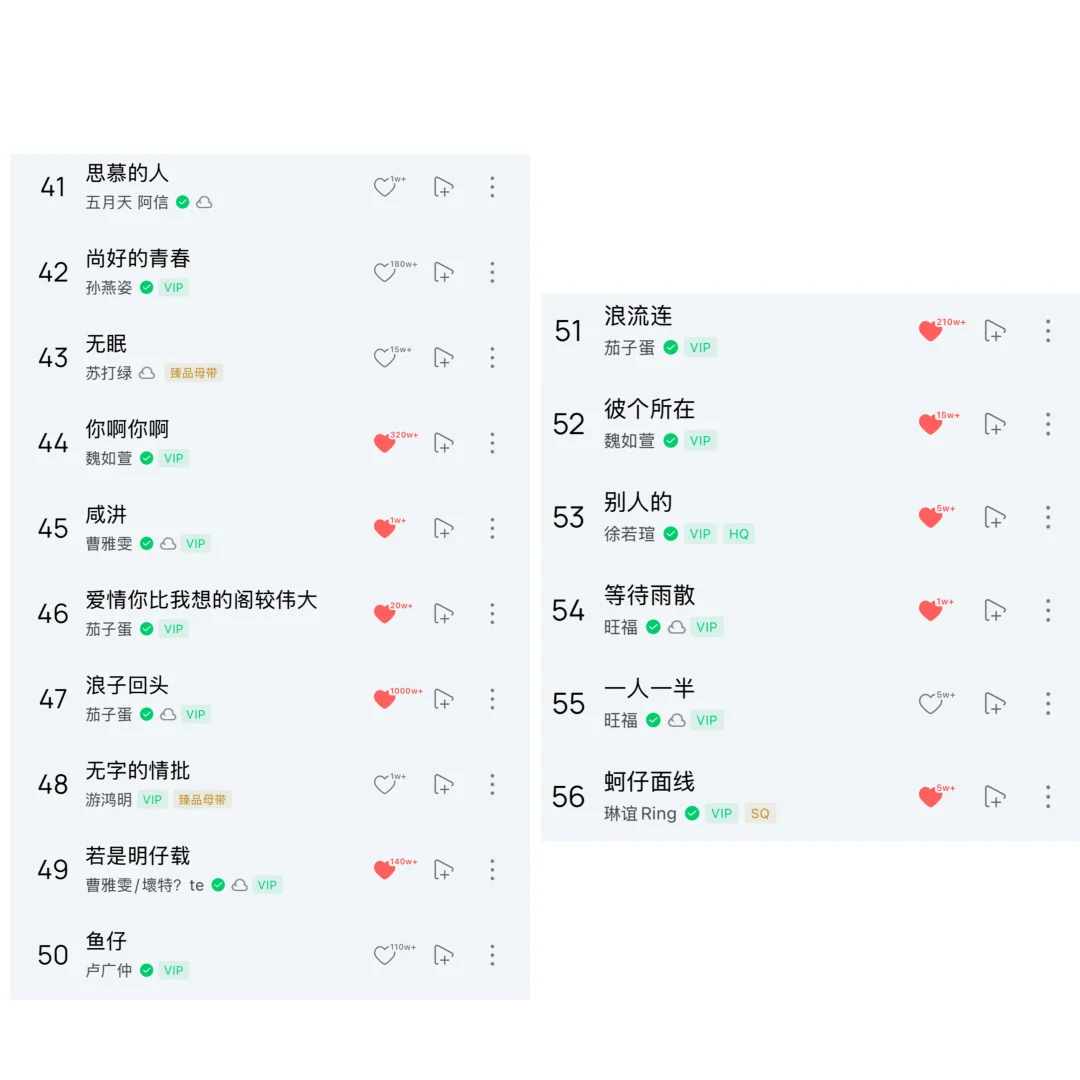The height and width of the screenshot is (1080, 1080).
Task: Click the 臻品母带 badge under 无字的情批
Action: 202,800
